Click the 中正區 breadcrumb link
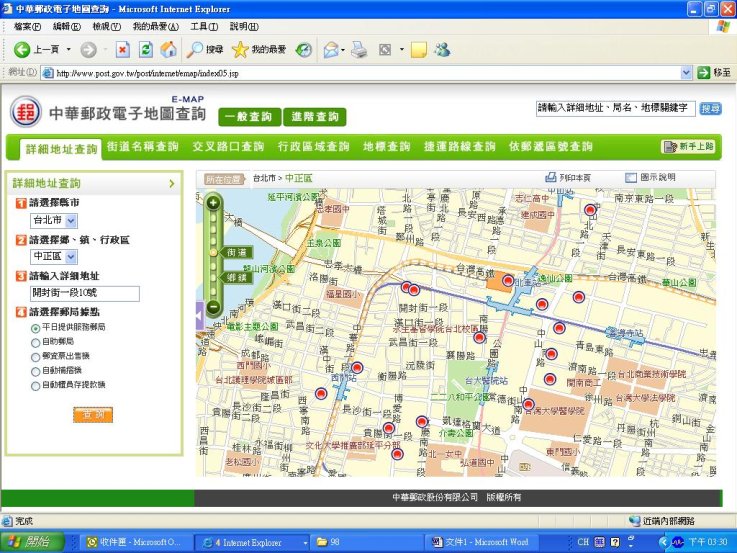Image resolution: width=737 pixels, height=553 pixels. [298, 178]
